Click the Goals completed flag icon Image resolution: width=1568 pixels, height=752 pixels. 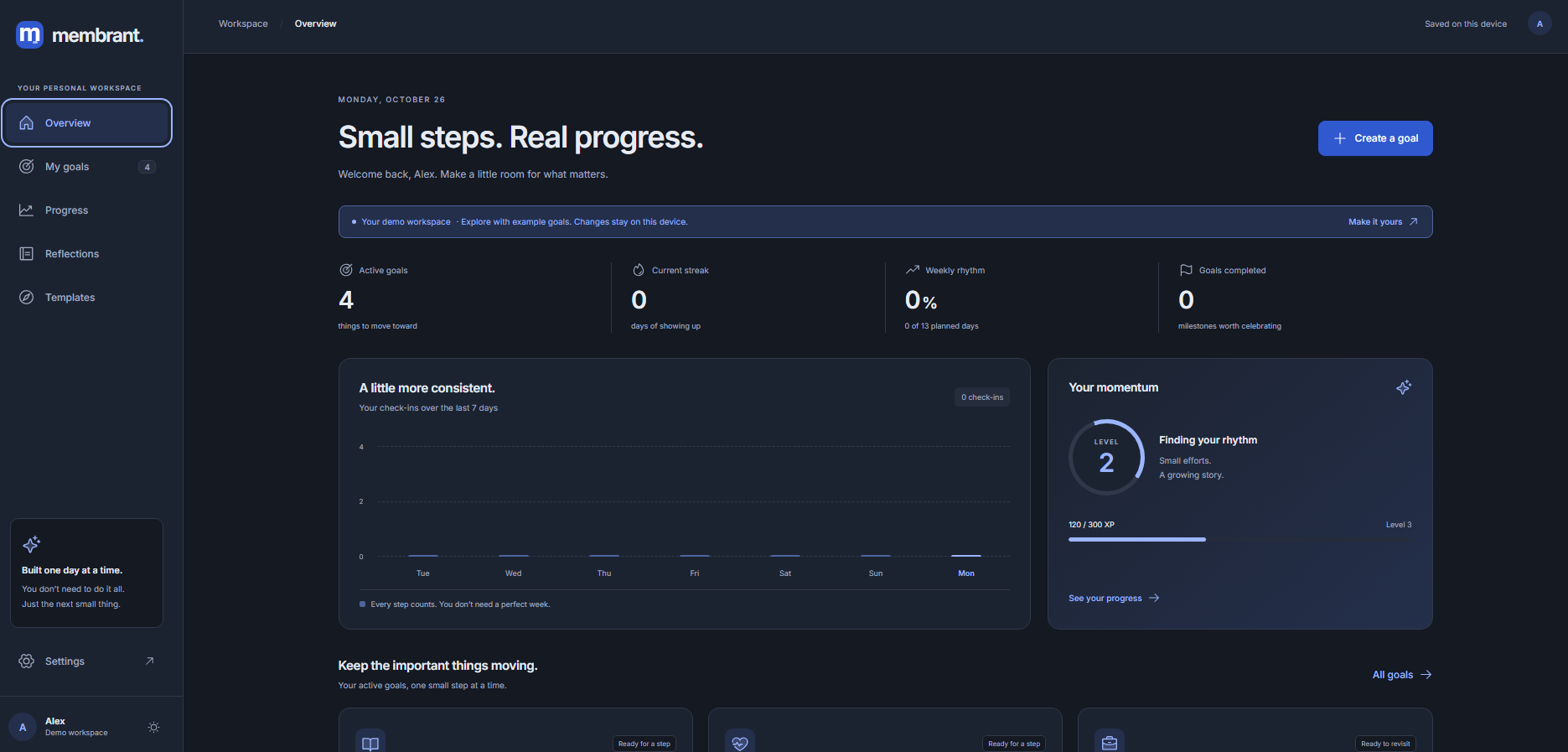coord(1186,270)
